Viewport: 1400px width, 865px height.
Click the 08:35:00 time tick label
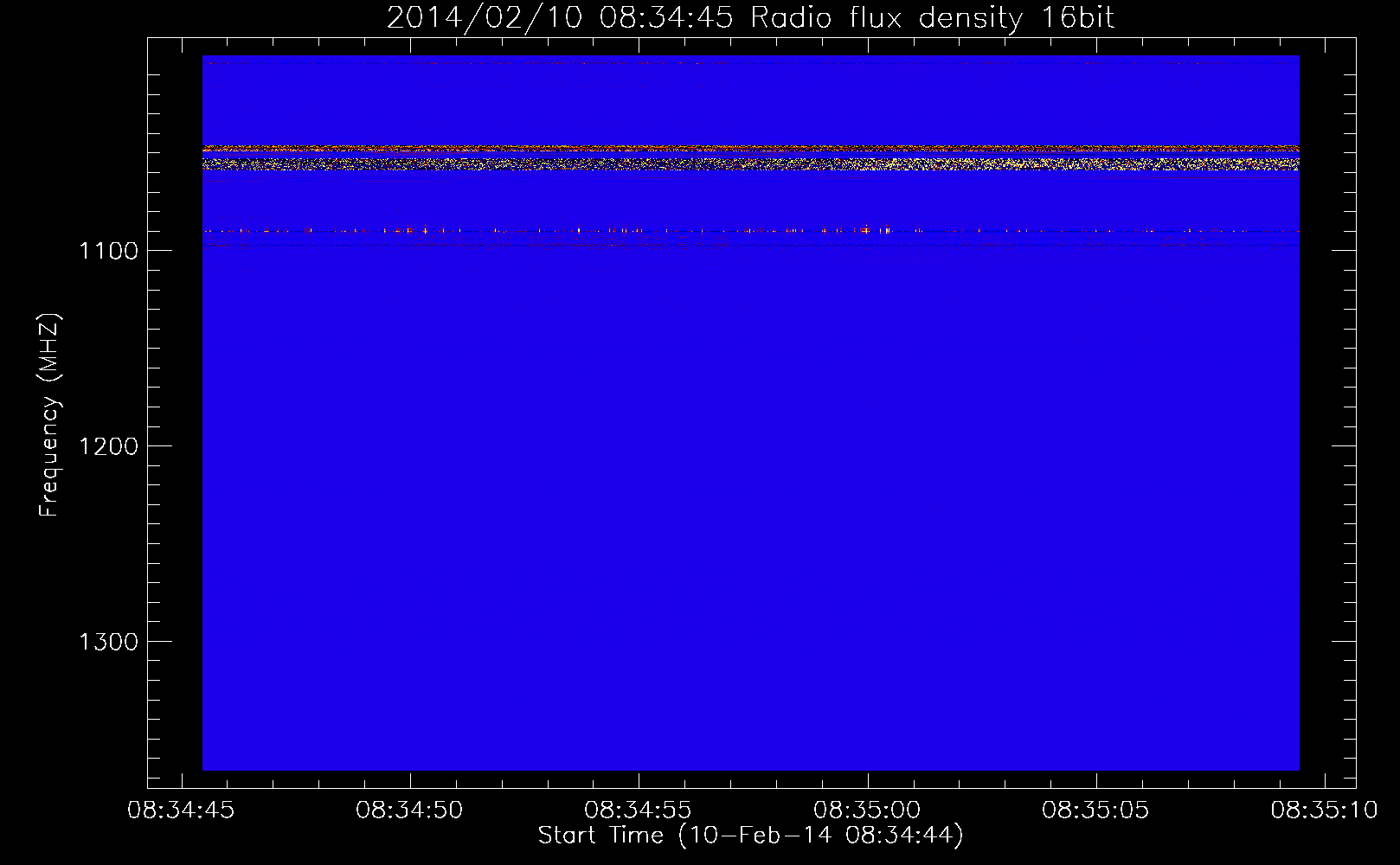(867, 811)
